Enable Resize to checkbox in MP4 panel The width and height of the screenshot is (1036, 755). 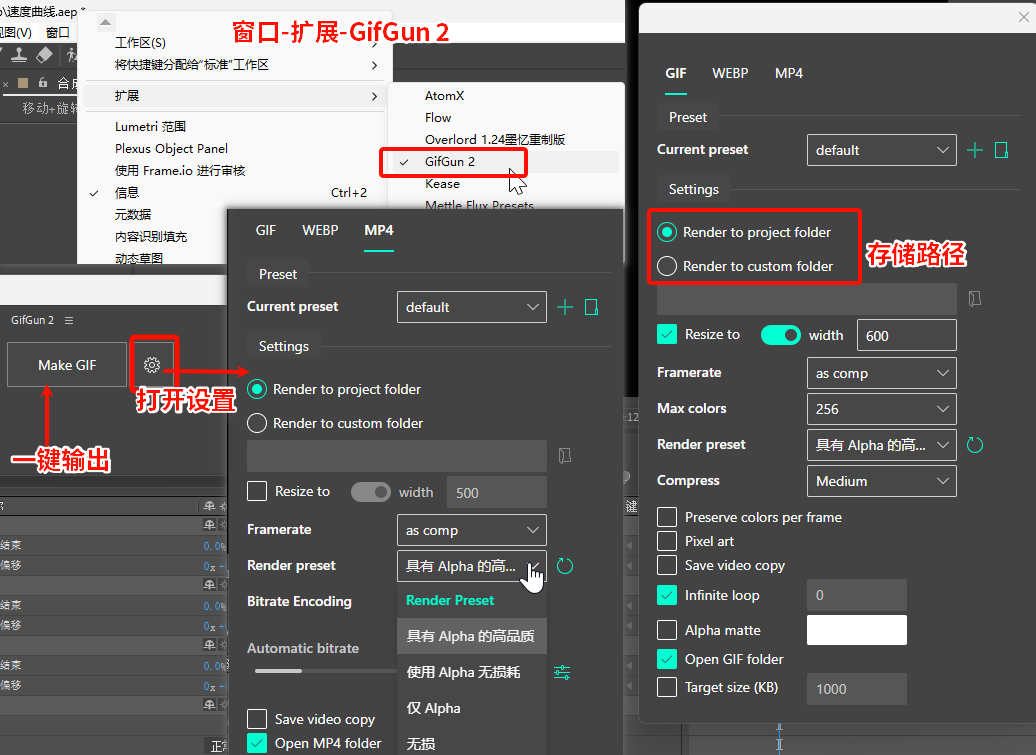[x=257, y=491]
